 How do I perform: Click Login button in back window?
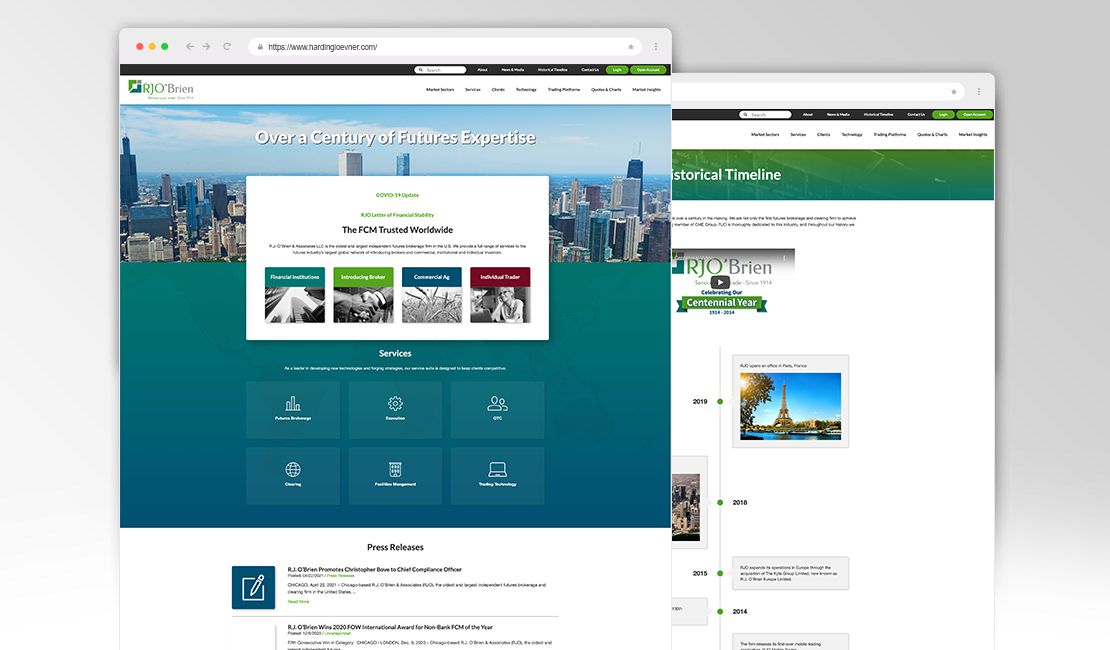click(x=943, y=114)
